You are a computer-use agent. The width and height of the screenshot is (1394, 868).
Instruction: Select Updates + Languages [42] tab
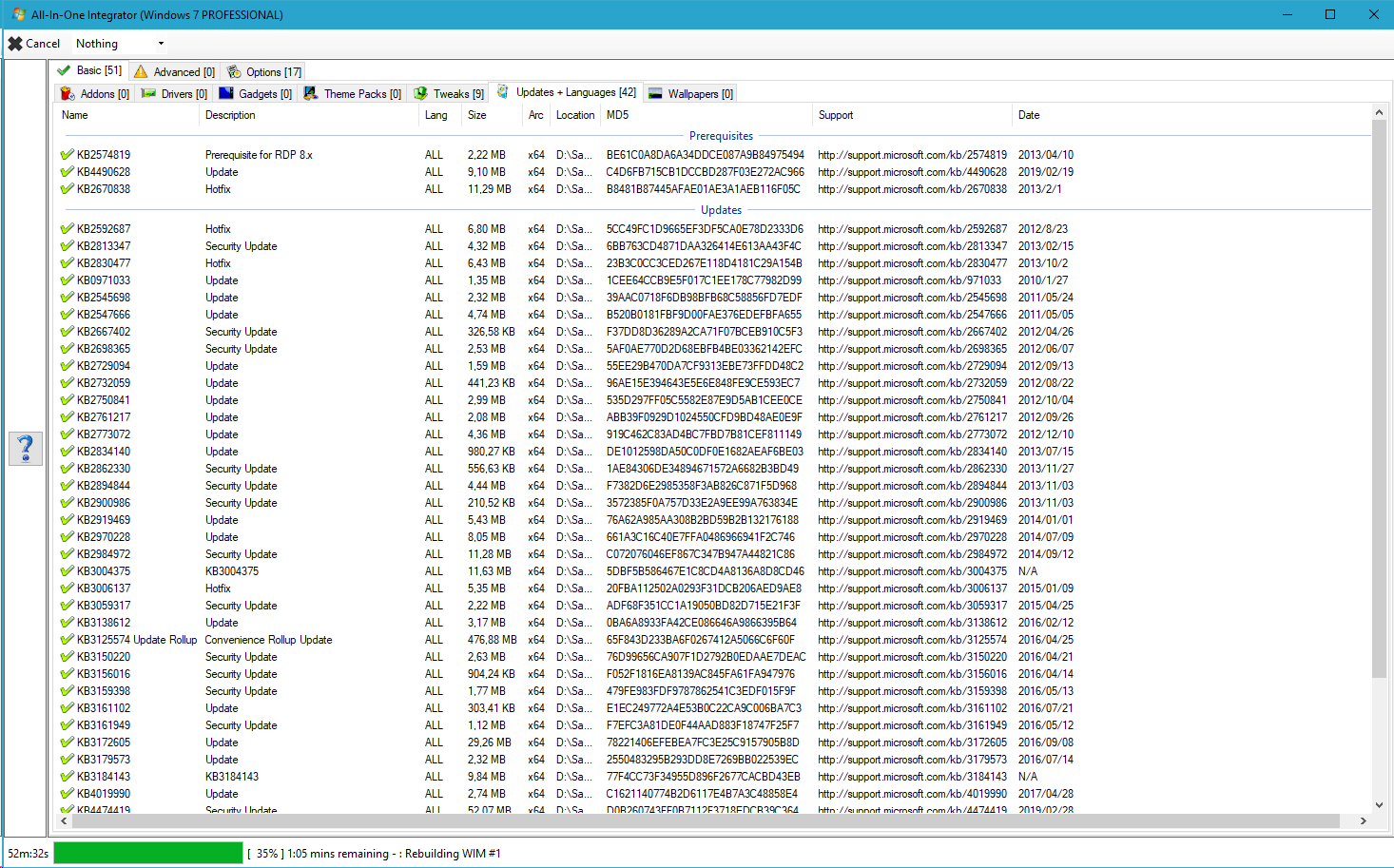[x=566, y=92]
